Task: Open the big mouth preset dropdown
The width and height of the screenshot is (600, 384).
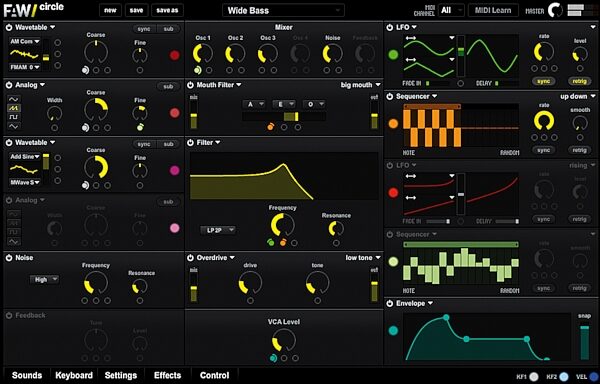Action: click(x=360, y=85)
